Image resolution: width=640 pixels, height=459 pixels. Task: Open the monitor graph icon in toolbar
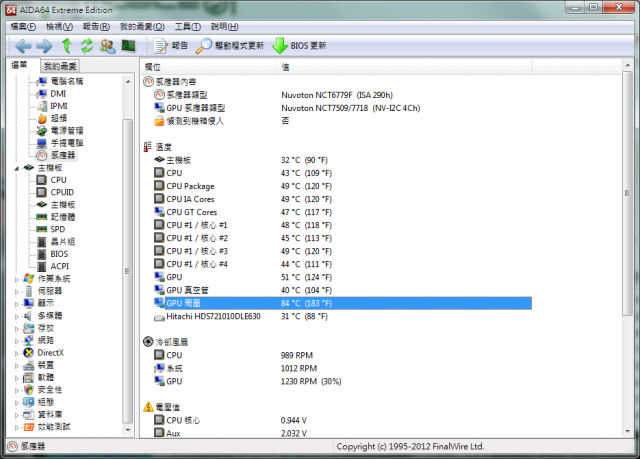(129, 46)
